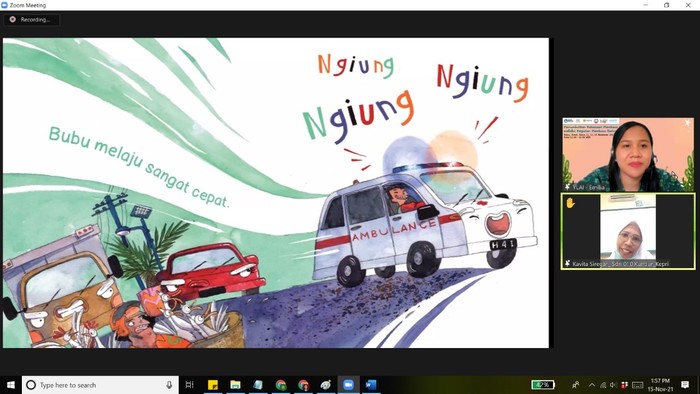Open the network status icon

603,385
